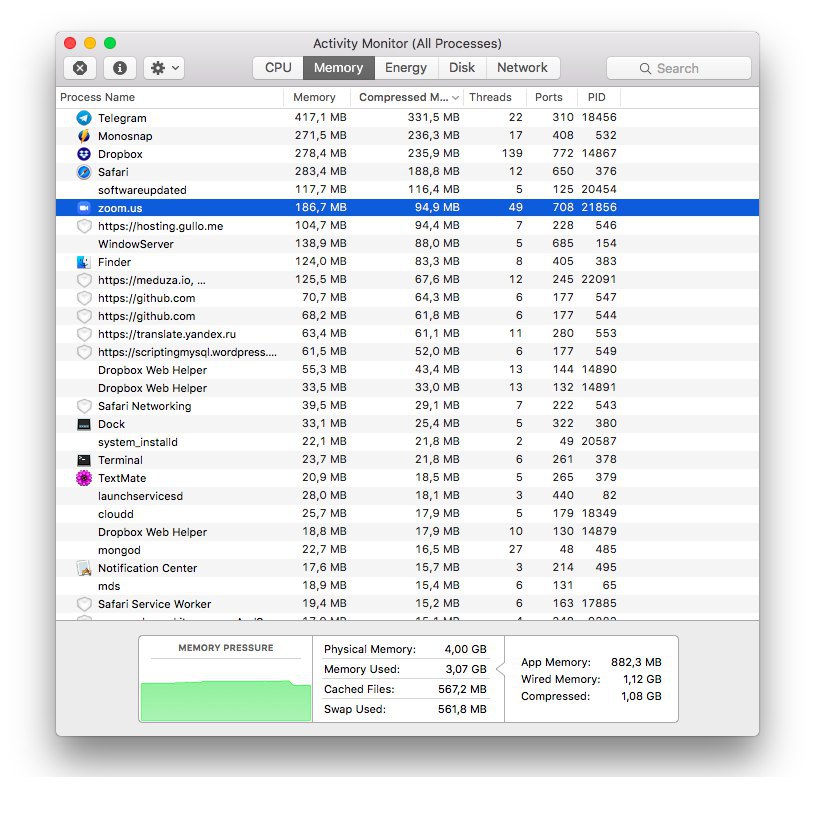Click Physical Memory value 4,00 GB
Image resolution: width=815 pixels, height=816 pixels.
[x=465, y=649]
